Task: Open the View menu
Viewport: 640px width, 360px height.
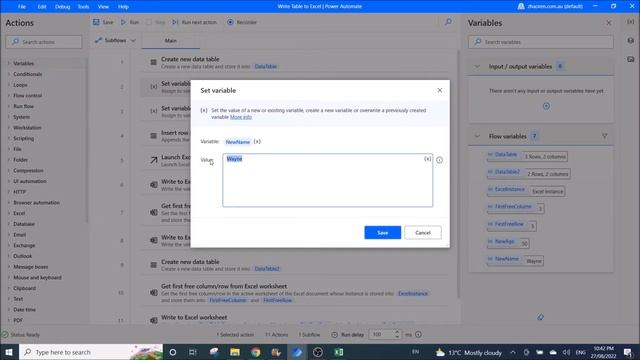Action: [x=103, y=7]
